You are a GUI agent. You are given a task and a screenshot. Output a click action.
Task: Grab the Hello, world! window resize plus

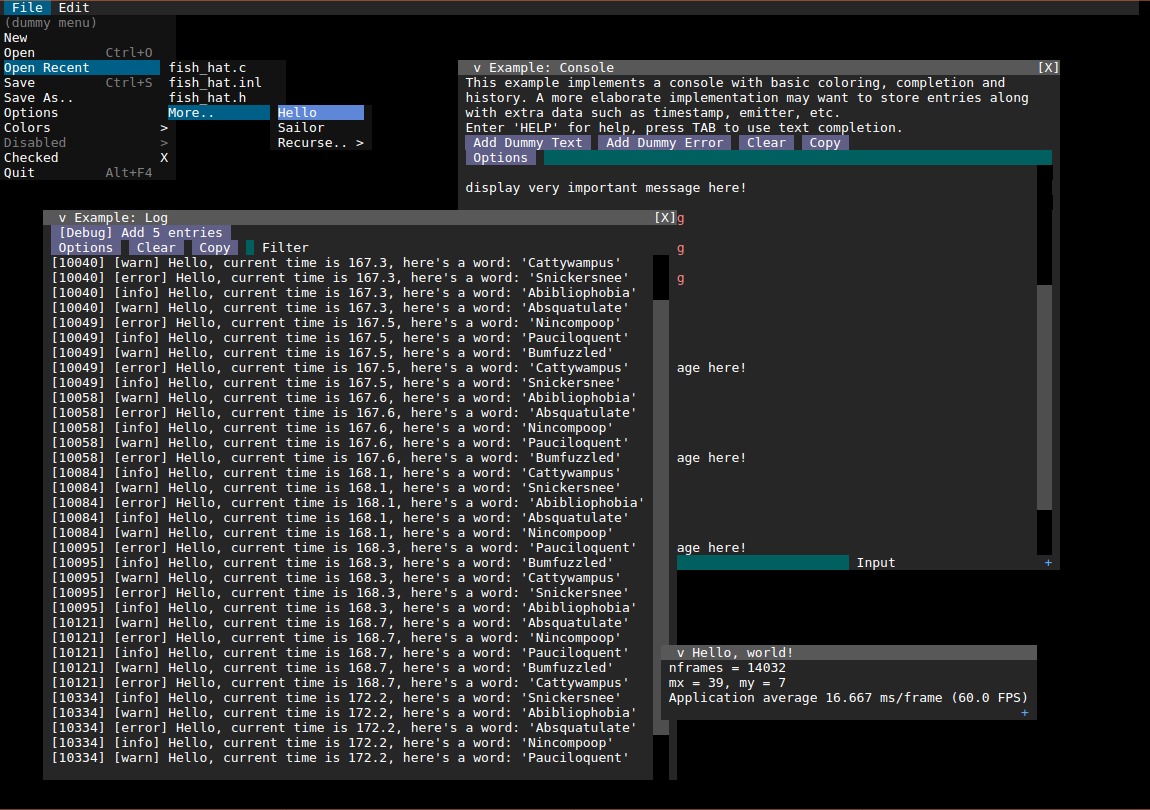click(x=1025, y=713)
